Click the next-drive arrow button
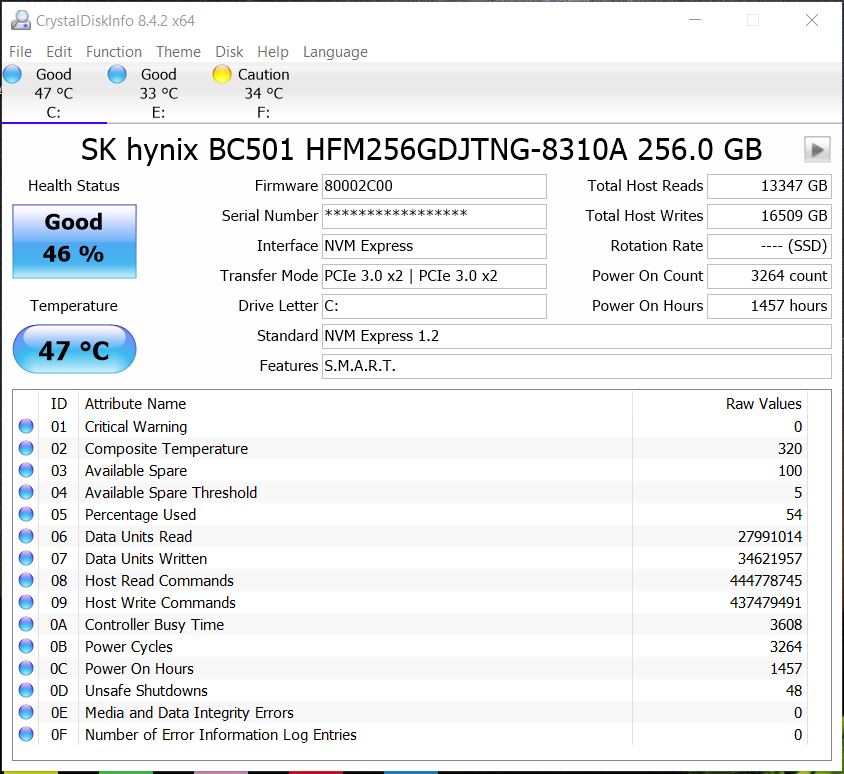The image size is (844, 774). coord(816,149)
